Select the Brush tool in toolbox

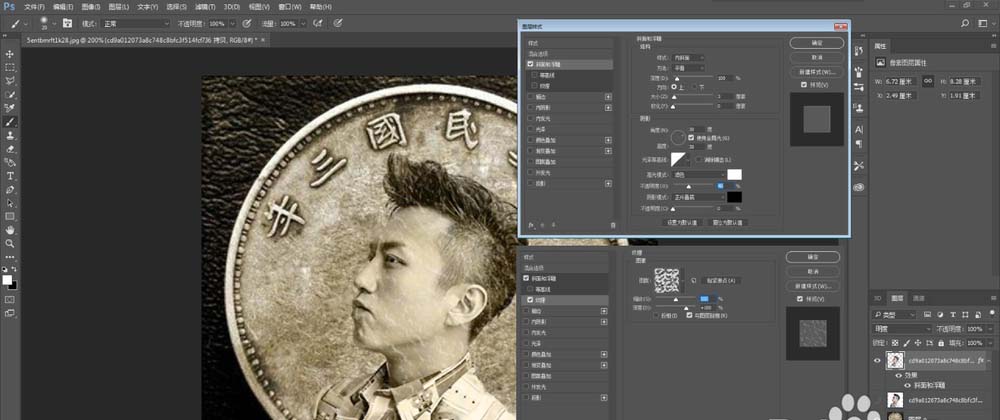pos(10,122)
